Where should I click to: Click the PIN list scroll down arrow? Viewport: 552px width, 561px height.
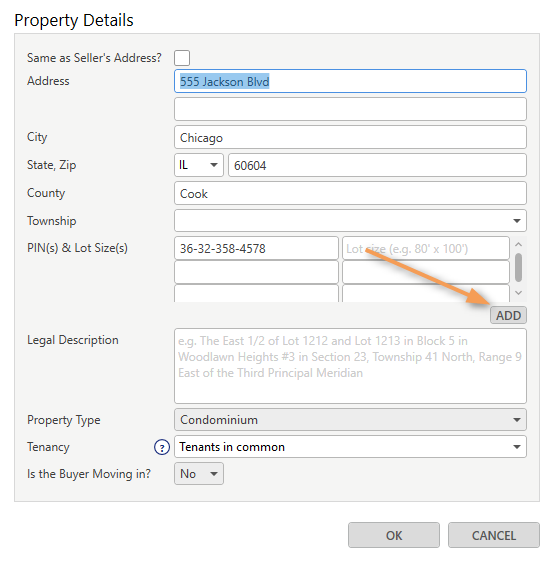click(518, 293)
